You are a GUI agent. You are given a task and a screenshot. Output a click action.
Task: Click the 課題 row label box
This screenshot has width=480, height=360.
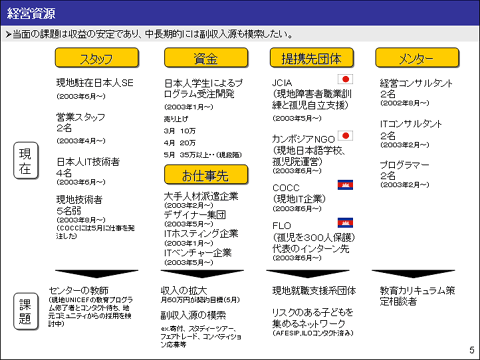(x=26, y=311)
